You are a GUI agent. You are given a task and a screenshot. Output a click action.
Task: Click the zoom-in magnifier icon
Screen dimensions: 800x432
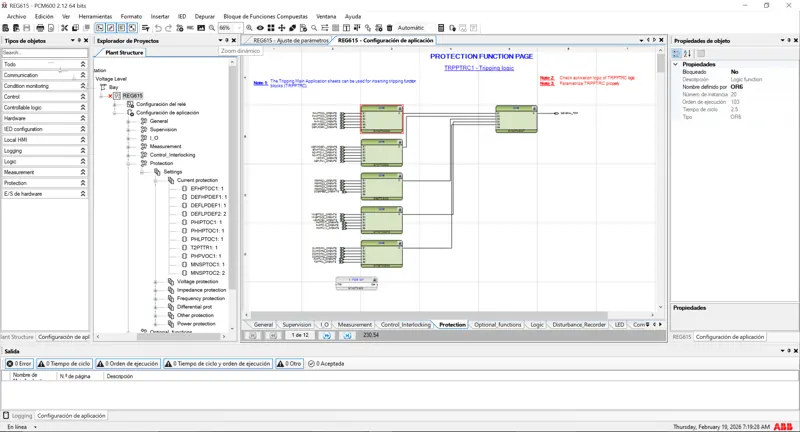pyautogui.click(x=249, y=28)
